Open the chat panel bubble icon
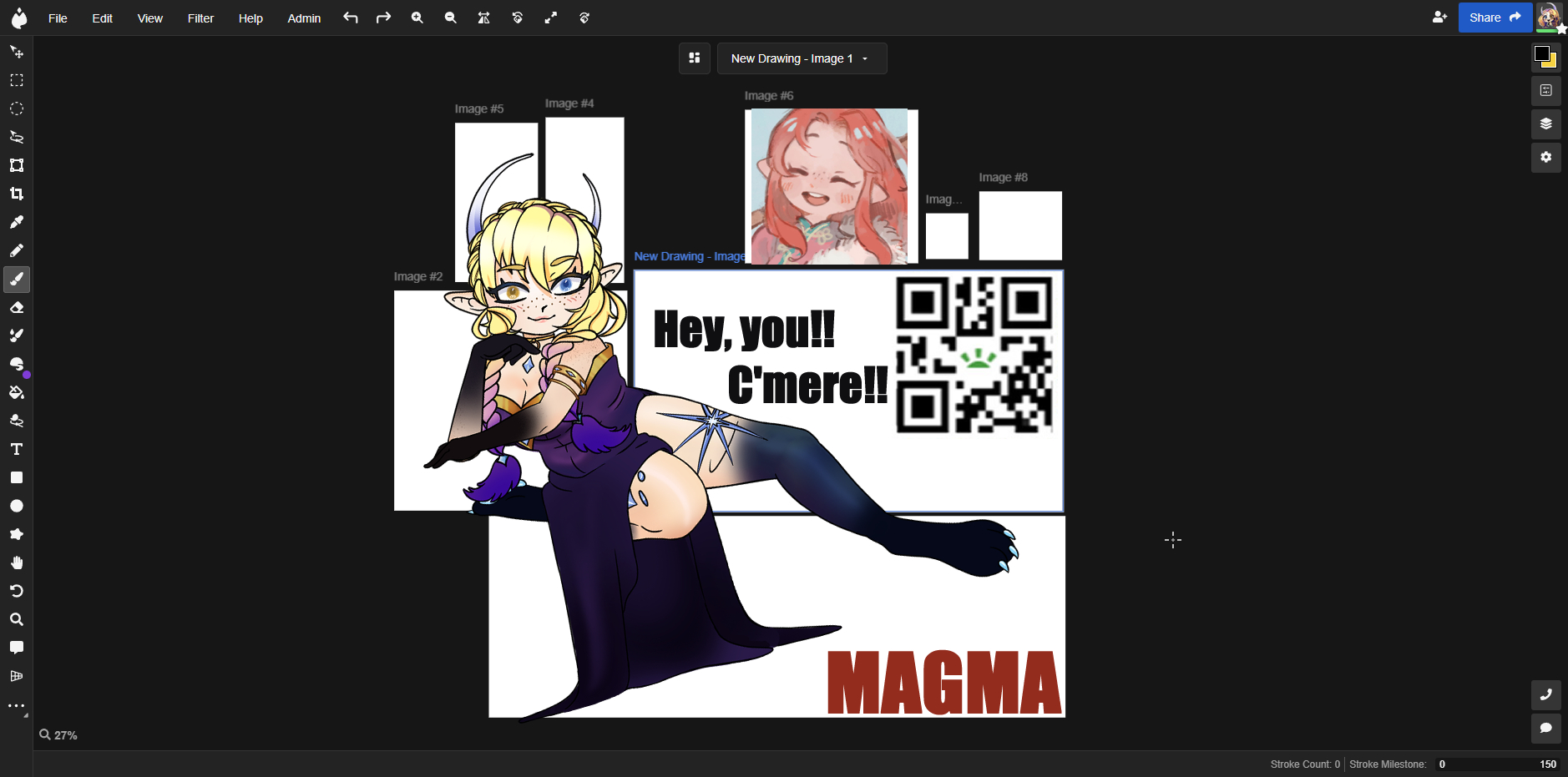 point(1545,729)
